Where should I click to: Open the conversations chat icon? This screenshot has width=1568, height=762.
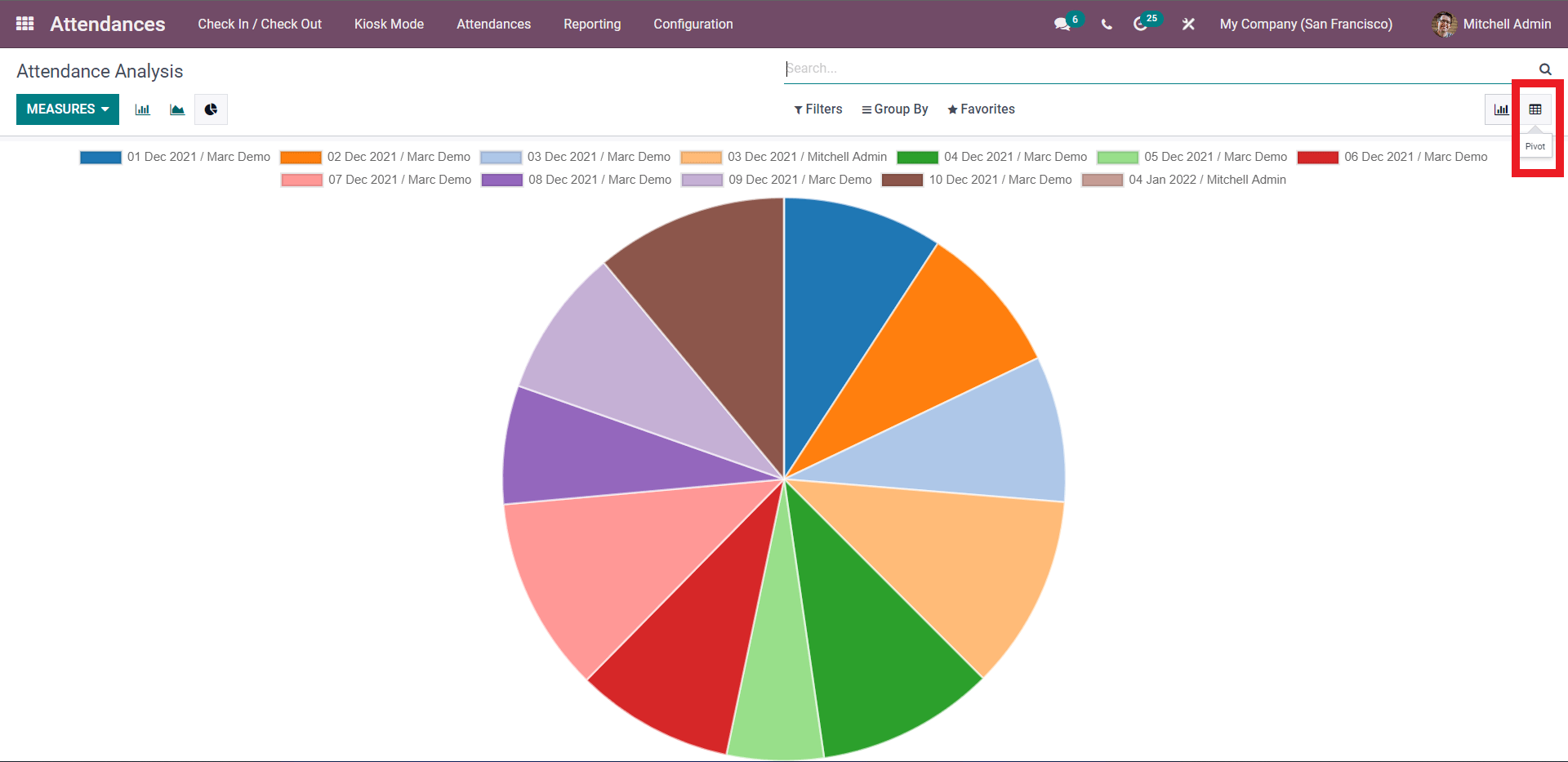pos(1062,25)
